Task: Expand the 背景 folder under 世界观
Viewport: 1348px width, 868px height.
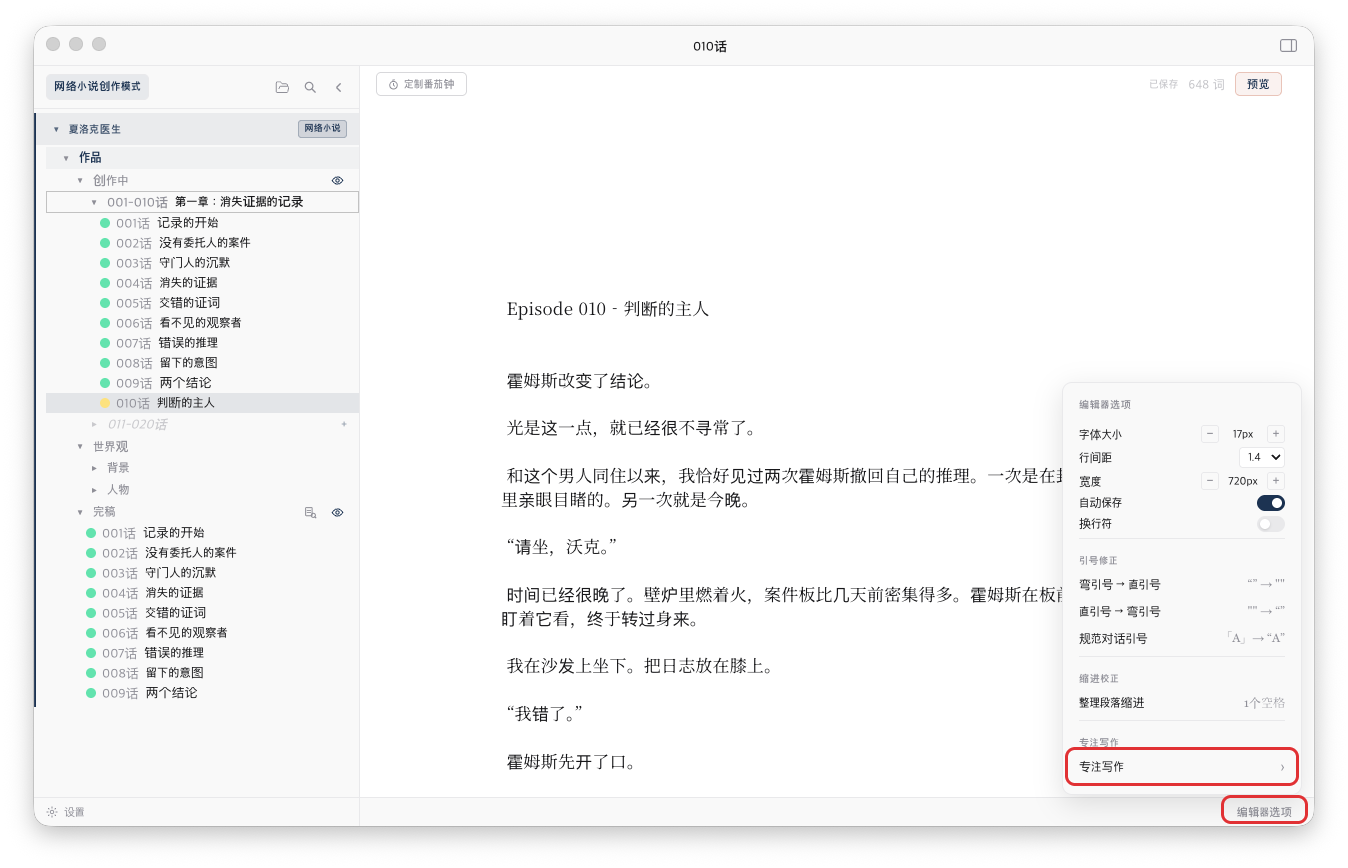Action: [95, 468]
